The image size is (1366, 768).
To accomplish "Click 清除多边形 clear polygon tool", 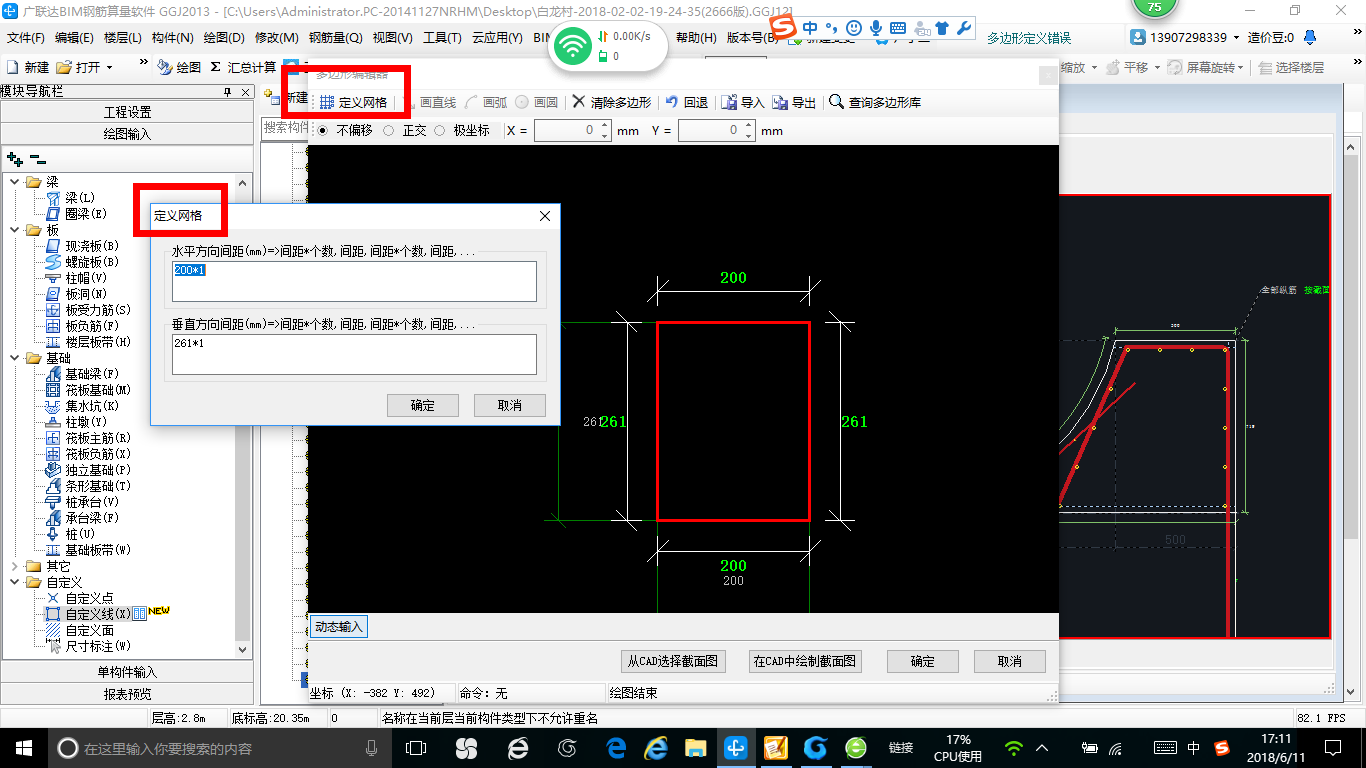I will (612, 102).
